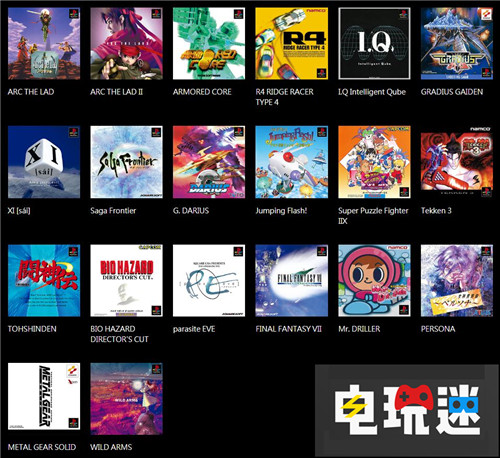
Task: Open the R4 Ridge Racer Type 4 cover
Action: tap(292, 44)
